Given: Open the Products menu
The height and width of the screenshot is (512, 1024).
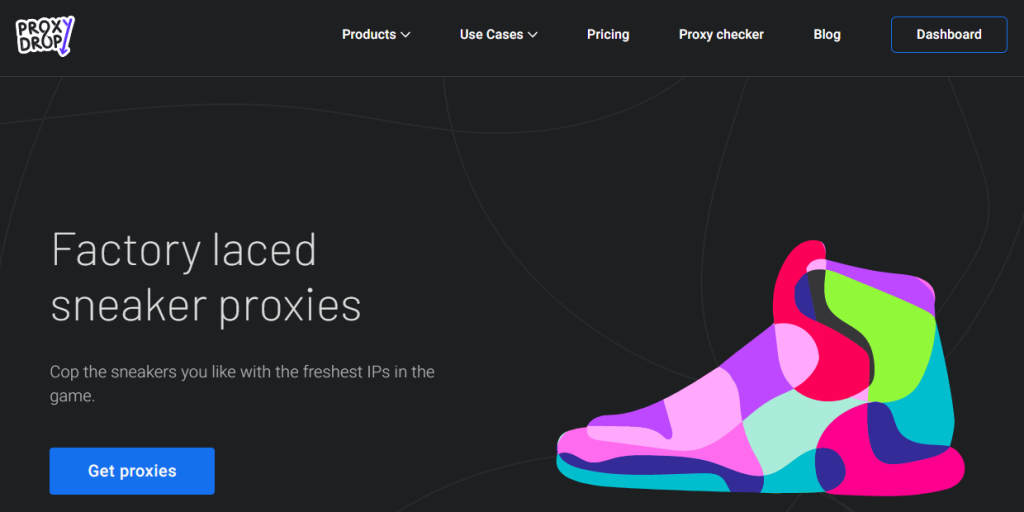Looking at the screenshot, I should (x=369, y=34).
